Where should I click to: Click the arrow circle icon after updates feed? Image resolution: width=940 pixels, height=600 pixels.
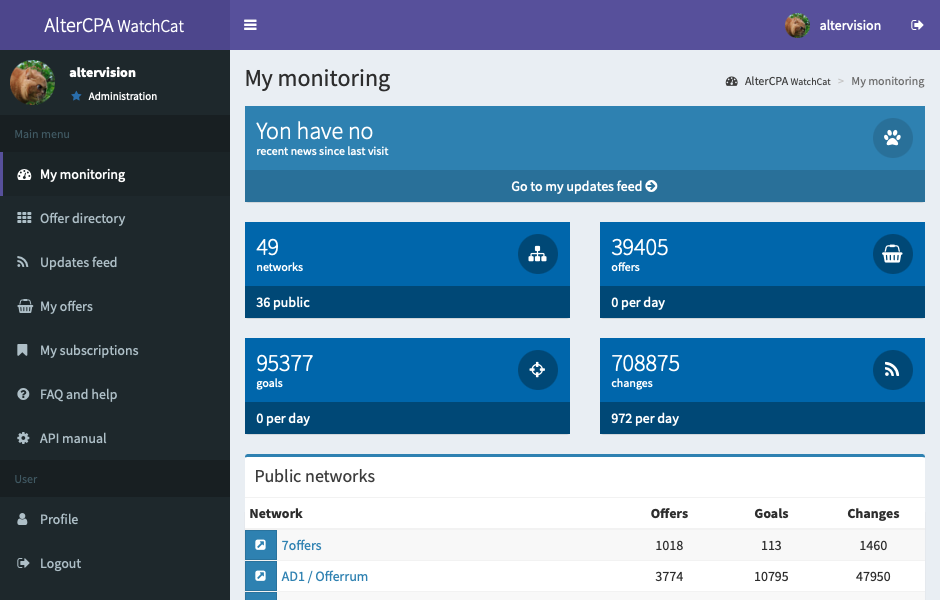[x=652, y=186]
